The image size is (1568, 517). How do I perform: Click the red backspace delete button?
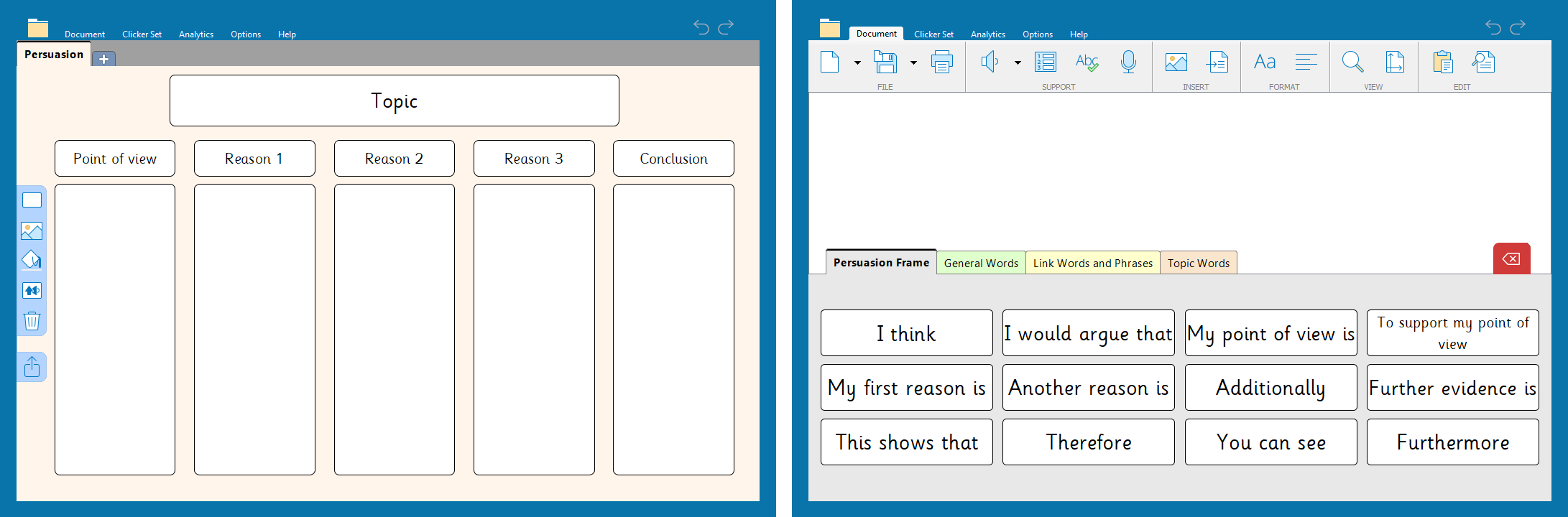coord(1511,258)
